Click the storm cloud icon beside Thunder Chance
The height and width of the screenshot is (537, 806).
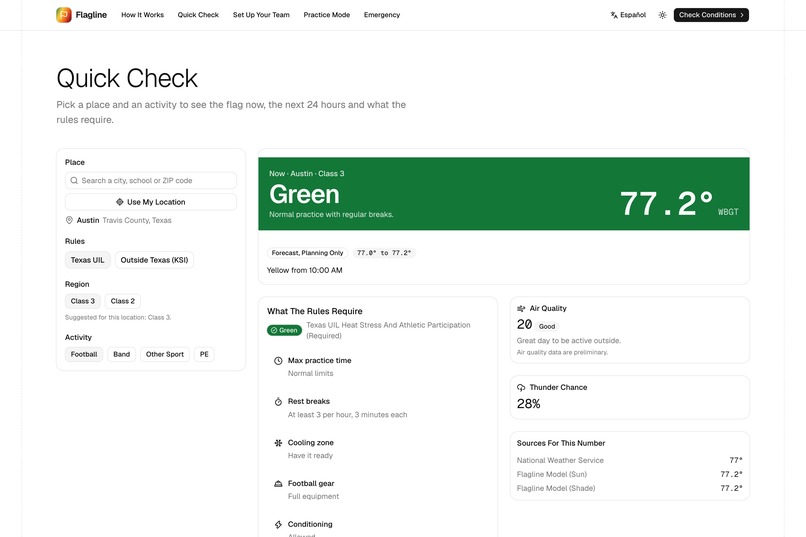[x=521, y=387]
